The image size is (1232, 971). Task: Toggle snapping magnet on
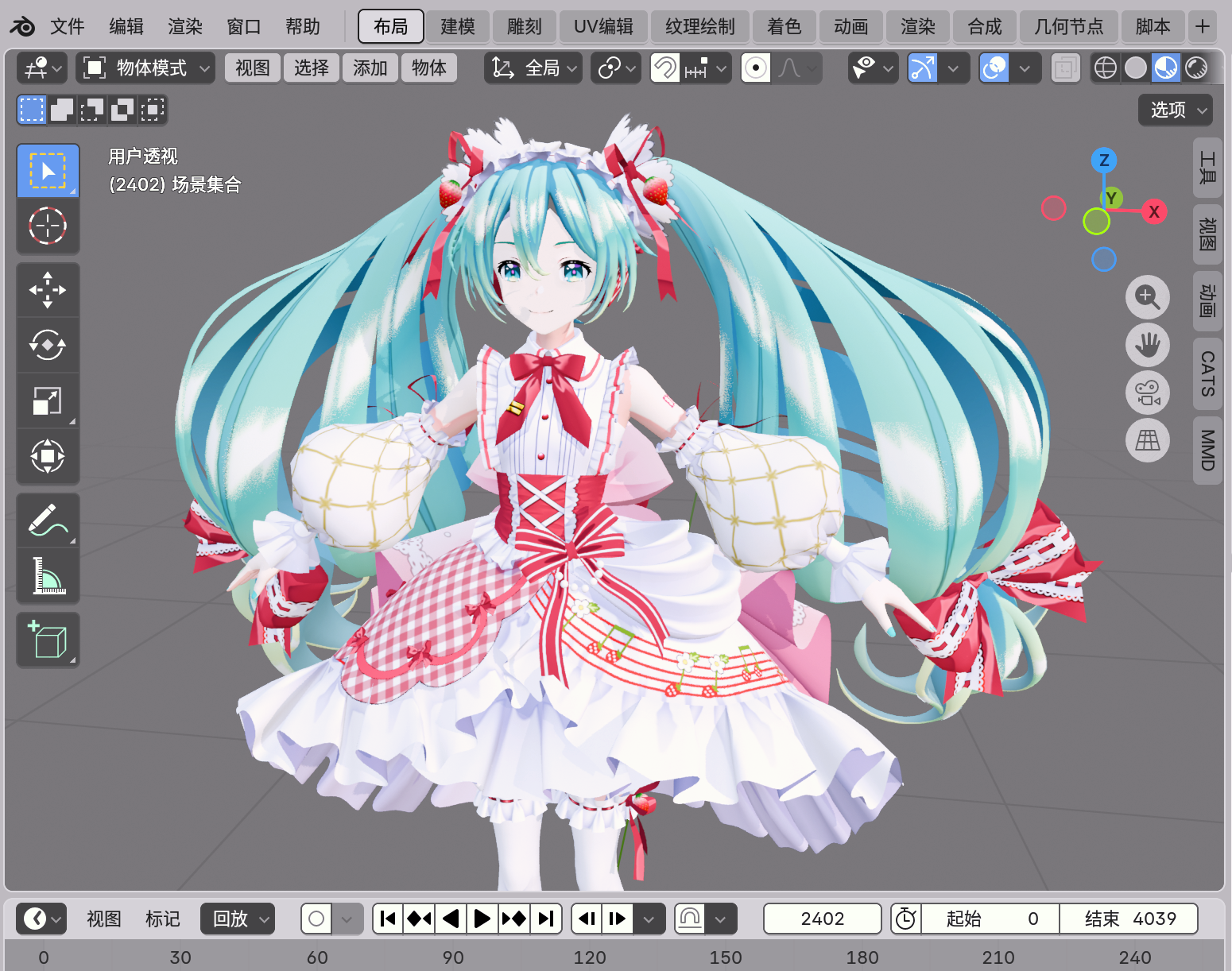tap(665, 68)
